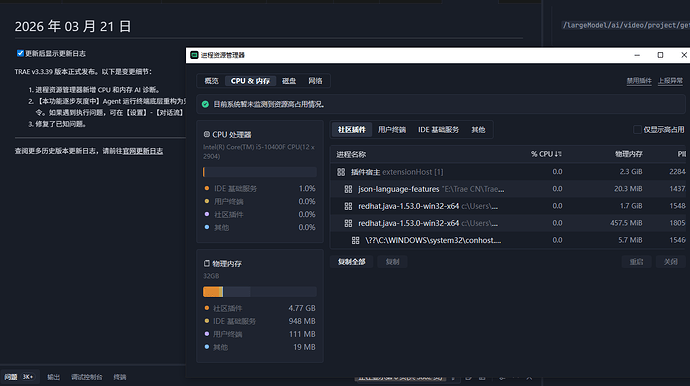Open the 调试控制台 debug console tab
Viewport: 690px width, 386px height.
87,377
